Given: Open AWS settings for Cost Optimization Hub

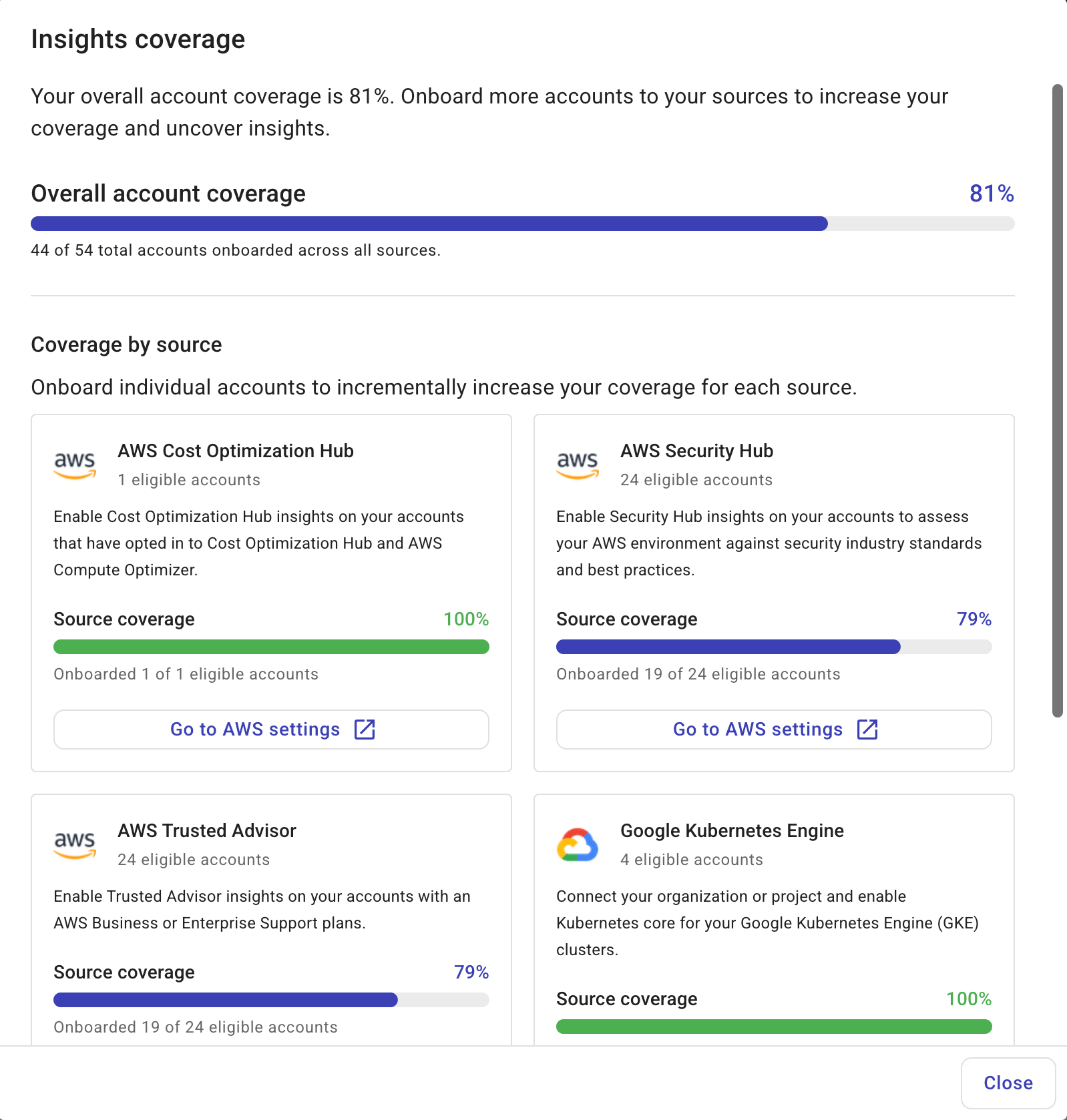Looking at the screenshot, I should pyautogui.click(x=270, y=729).
